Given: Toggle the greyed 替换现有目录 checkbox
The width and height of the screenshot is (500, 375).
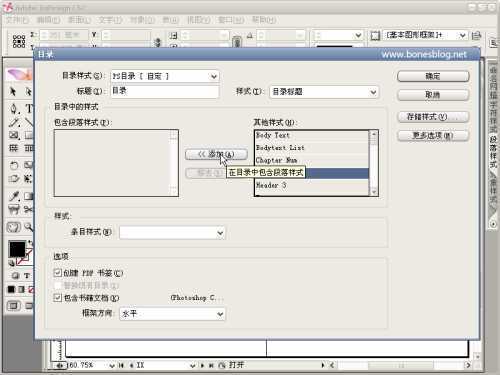Looking at the screenshot, I should click(57, 285).
